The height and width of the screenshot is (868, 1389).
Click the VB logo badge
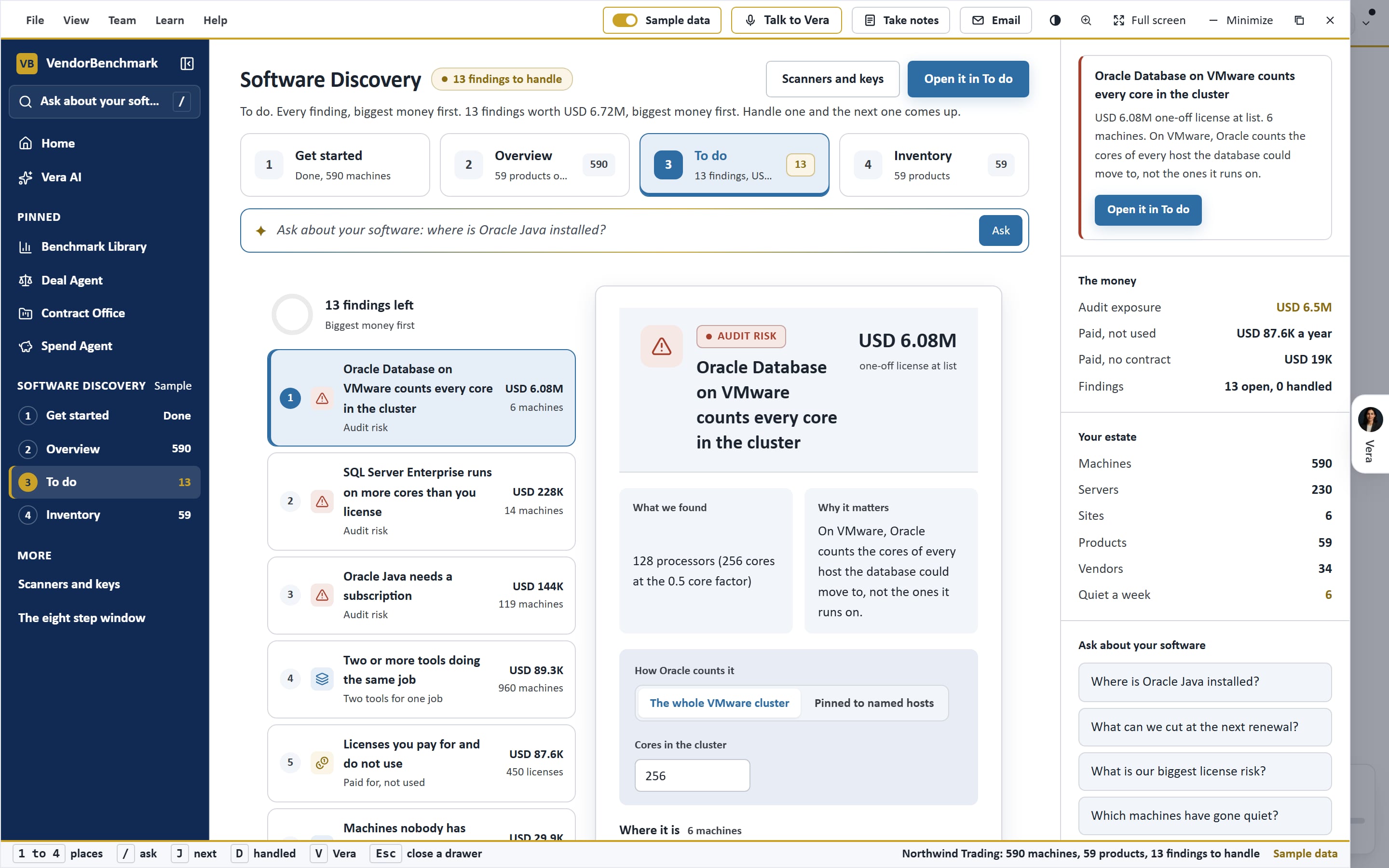click(27, 63)
